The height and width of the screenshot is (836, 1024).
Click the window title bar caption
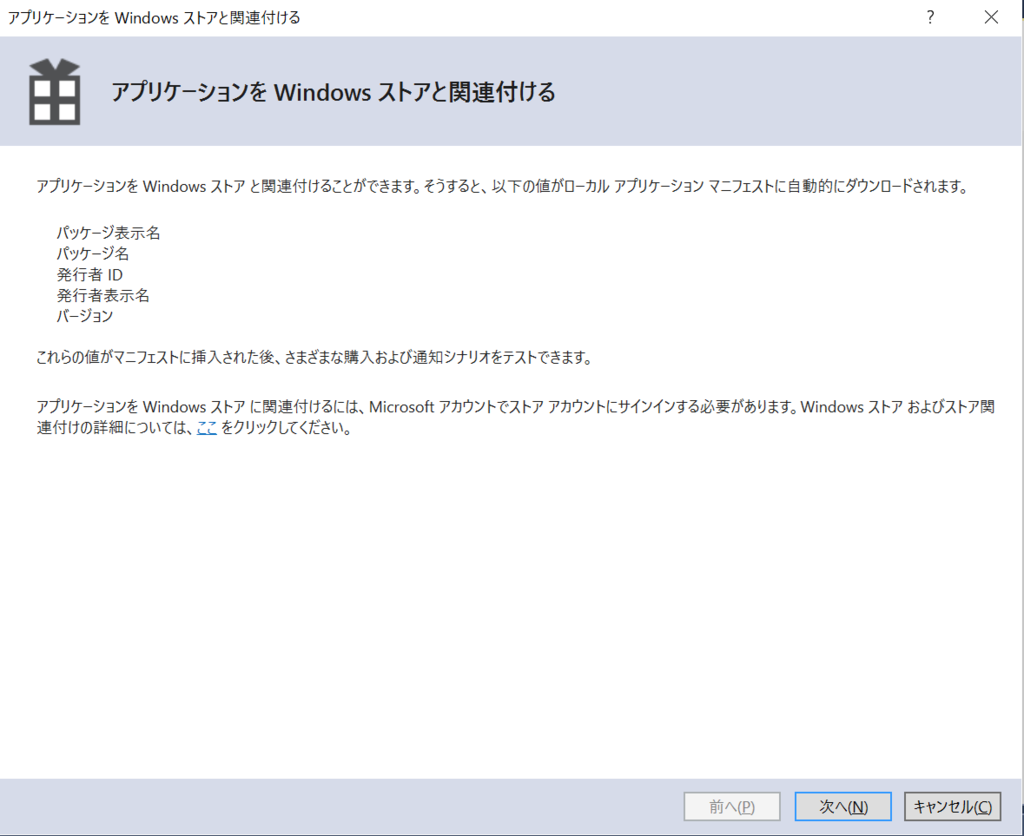[x=154, y=18]
